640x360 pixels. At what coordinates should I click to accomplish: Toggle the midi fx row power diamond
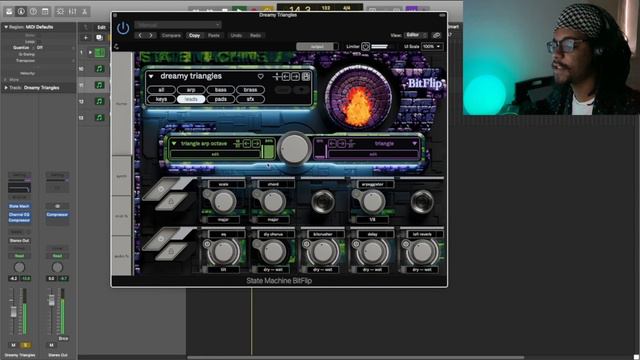point(161,189)
